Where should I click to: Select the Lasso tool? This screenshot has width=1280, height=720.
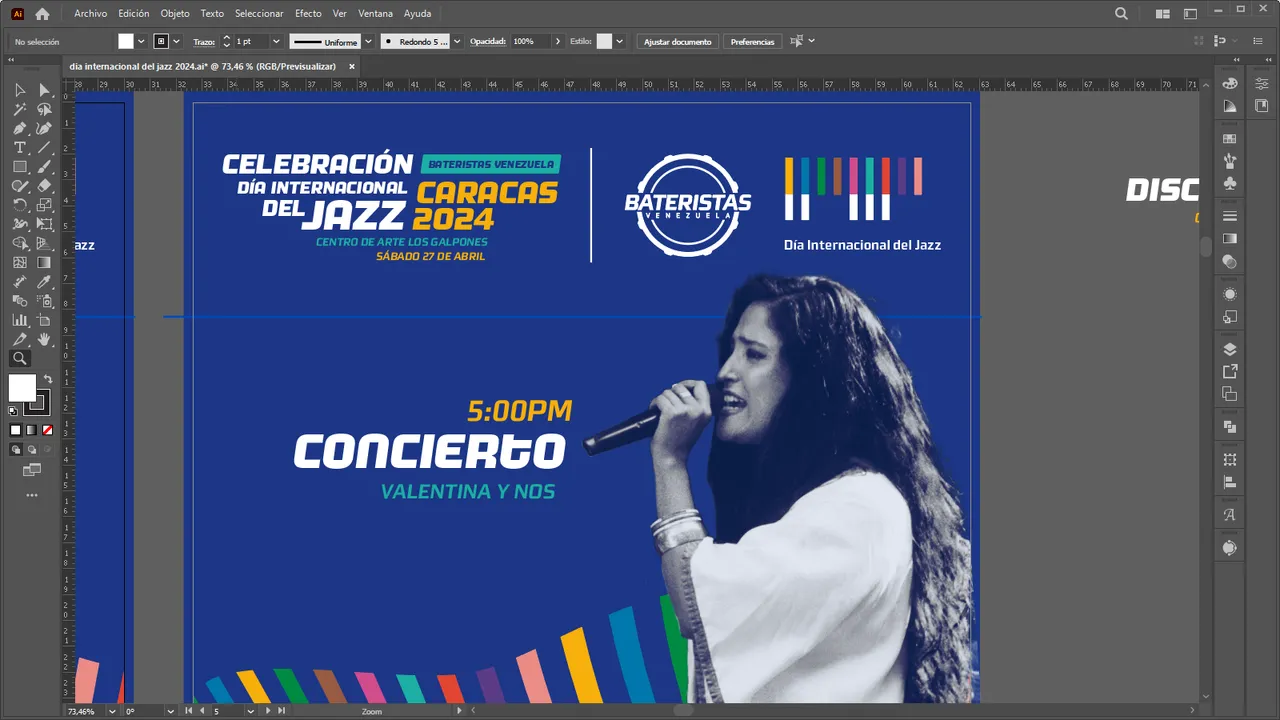tap(44, 110)
